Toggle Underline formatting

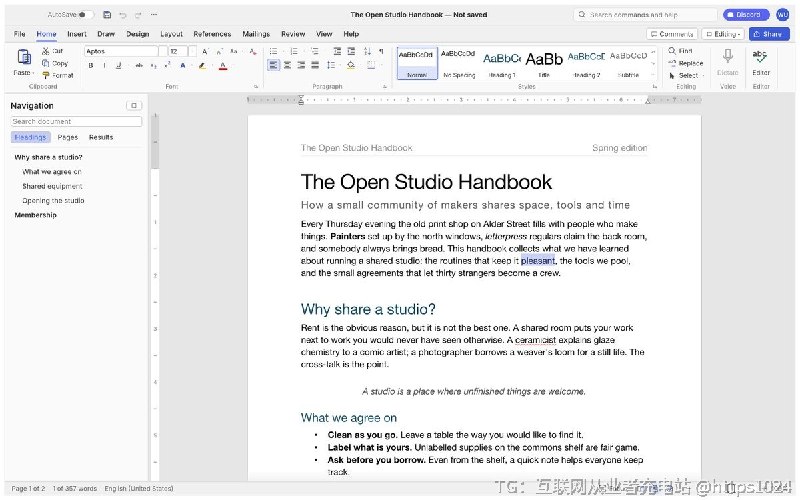tap(118, 66)
